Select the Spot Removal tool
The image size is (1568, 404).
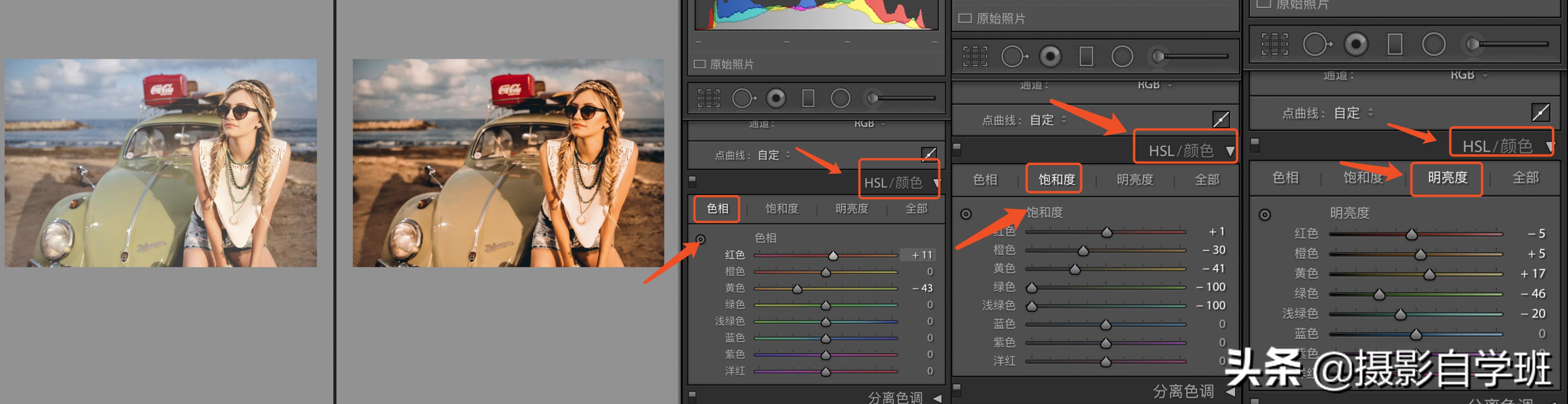[x=744, y=97]
